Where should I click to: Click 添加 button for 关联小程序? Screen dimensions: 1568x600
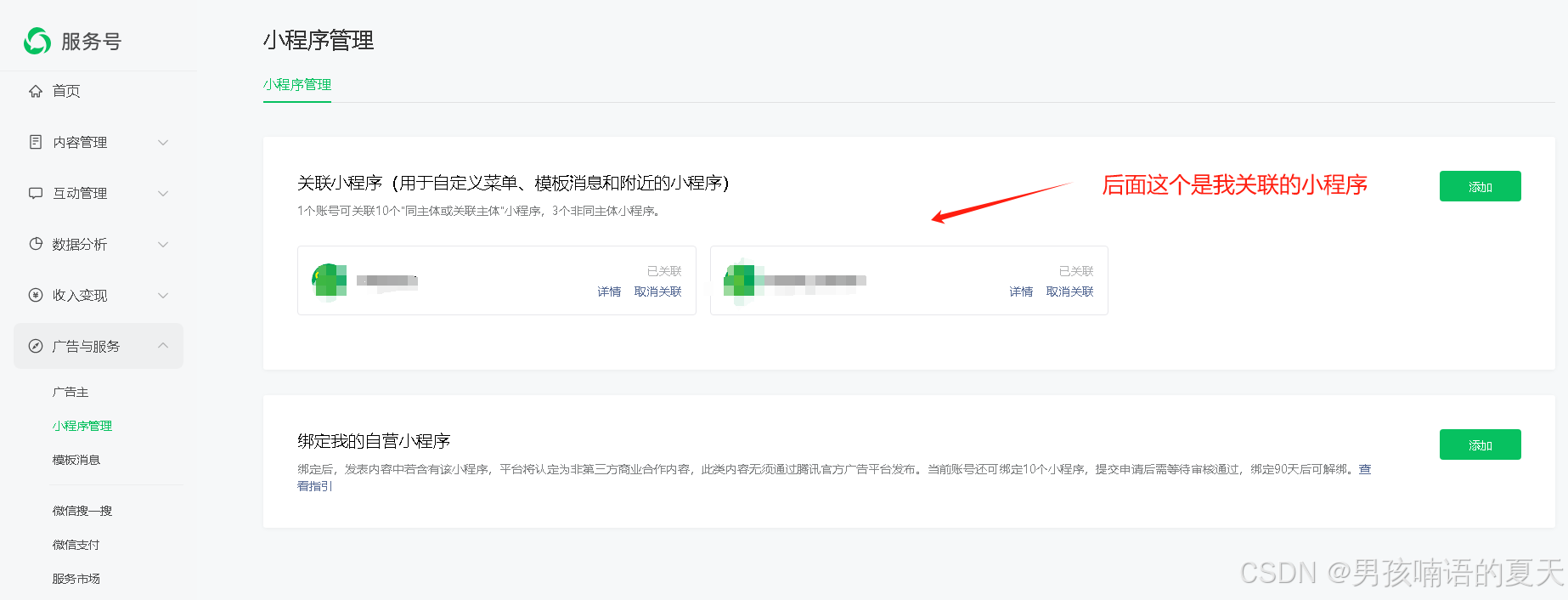click(1480, 186)
